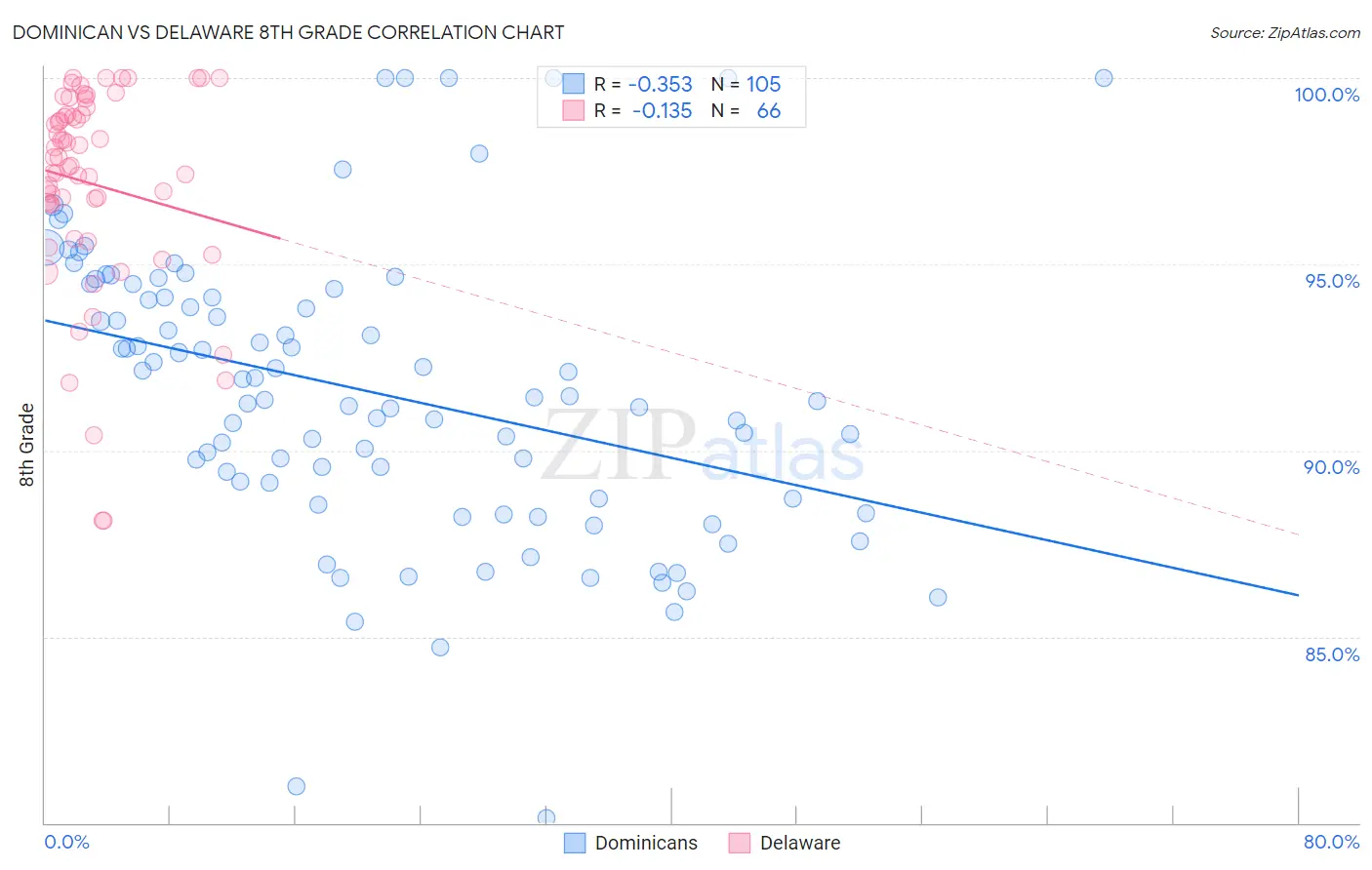Image resolution: width=1372 pixels, height=870 pixels.
Task: Click the blue Dominicans legend swatch
Action: click(x=575, y=843)
